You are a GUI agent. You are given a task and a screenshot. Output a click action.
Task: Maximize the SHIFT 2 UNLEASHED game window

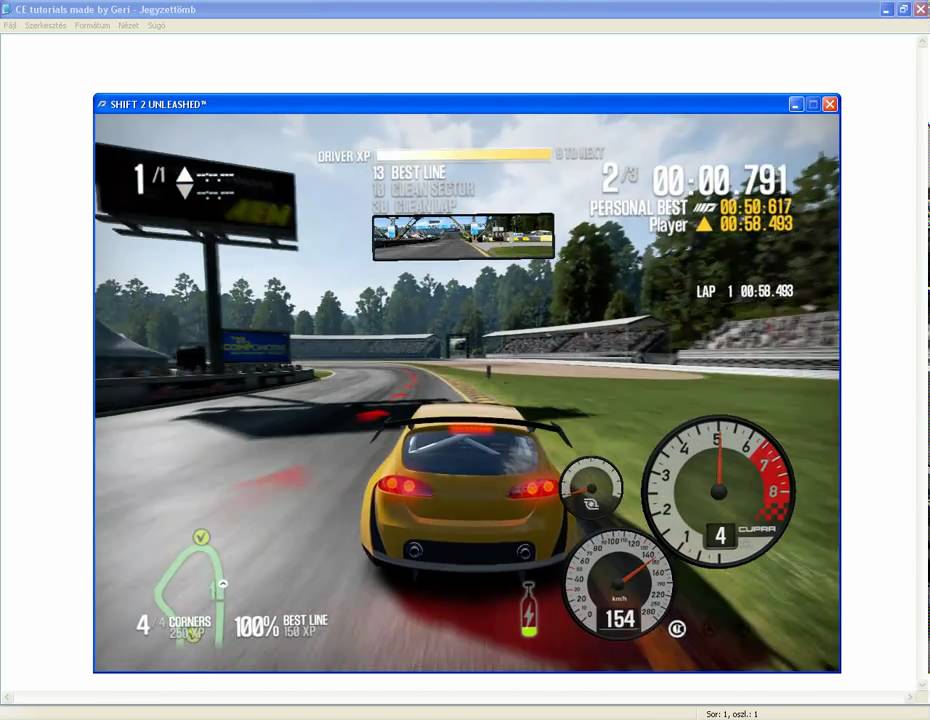[813, 104]
